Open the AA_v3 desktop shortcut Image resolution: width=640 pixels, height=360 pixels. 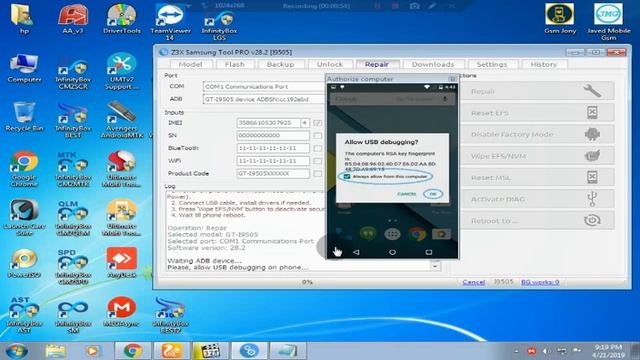73,19
